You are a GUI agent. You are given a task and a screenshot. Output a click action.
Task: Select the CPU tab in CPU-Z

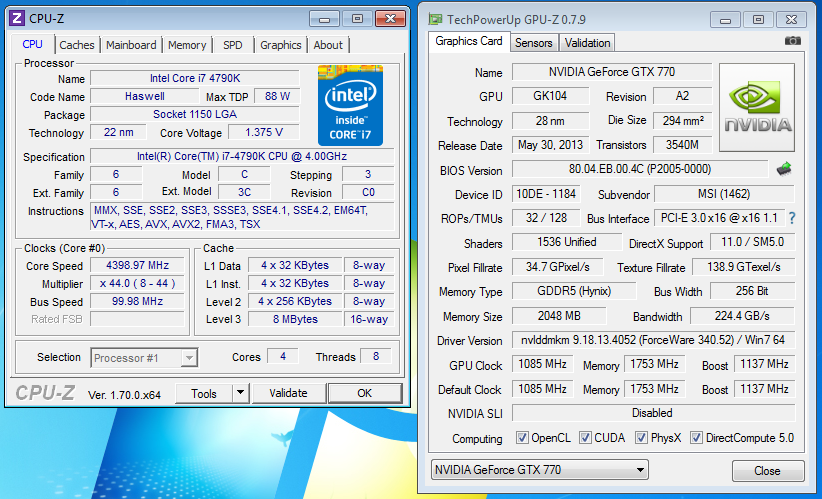tap(33, 44)
